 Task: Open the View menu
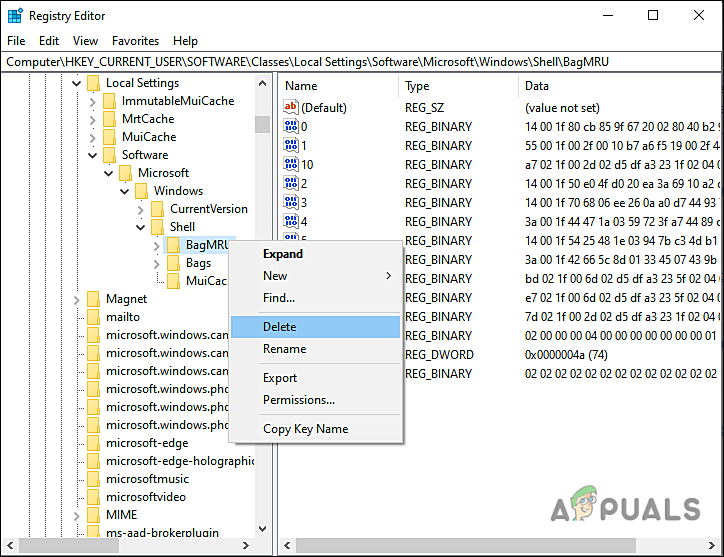pyautogui.click(x=85, y=41)
